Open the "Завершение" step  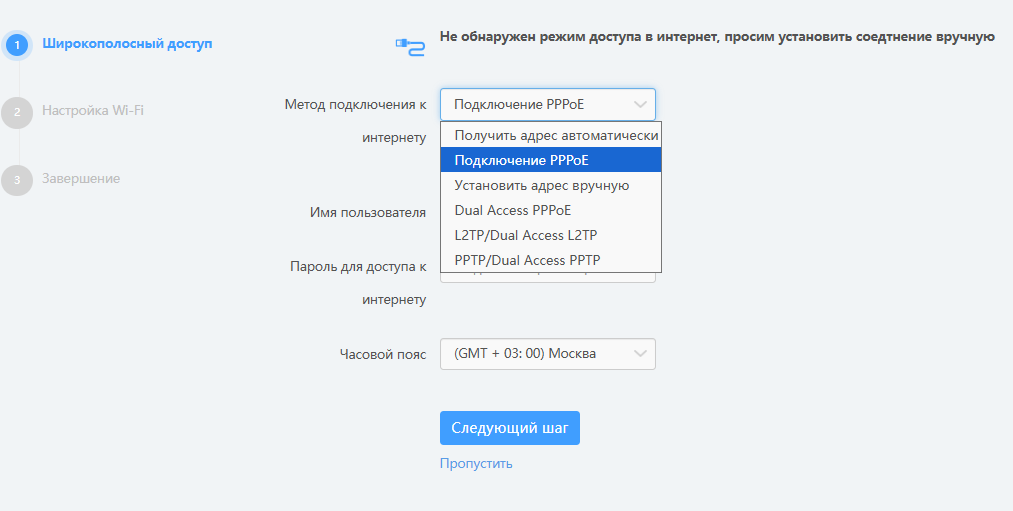click(81, 179)
